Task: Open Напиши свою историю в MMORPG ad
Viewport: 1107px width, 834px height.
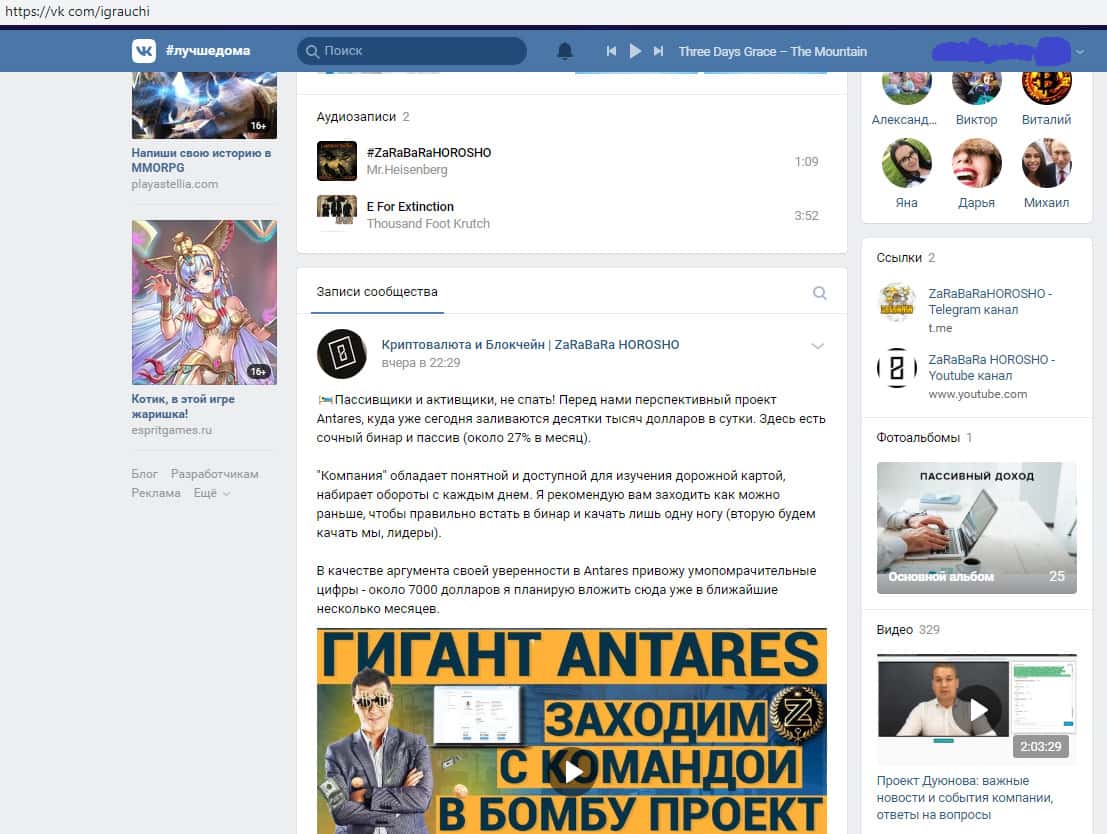Action: pyautogui.click(x=201, y=160)
